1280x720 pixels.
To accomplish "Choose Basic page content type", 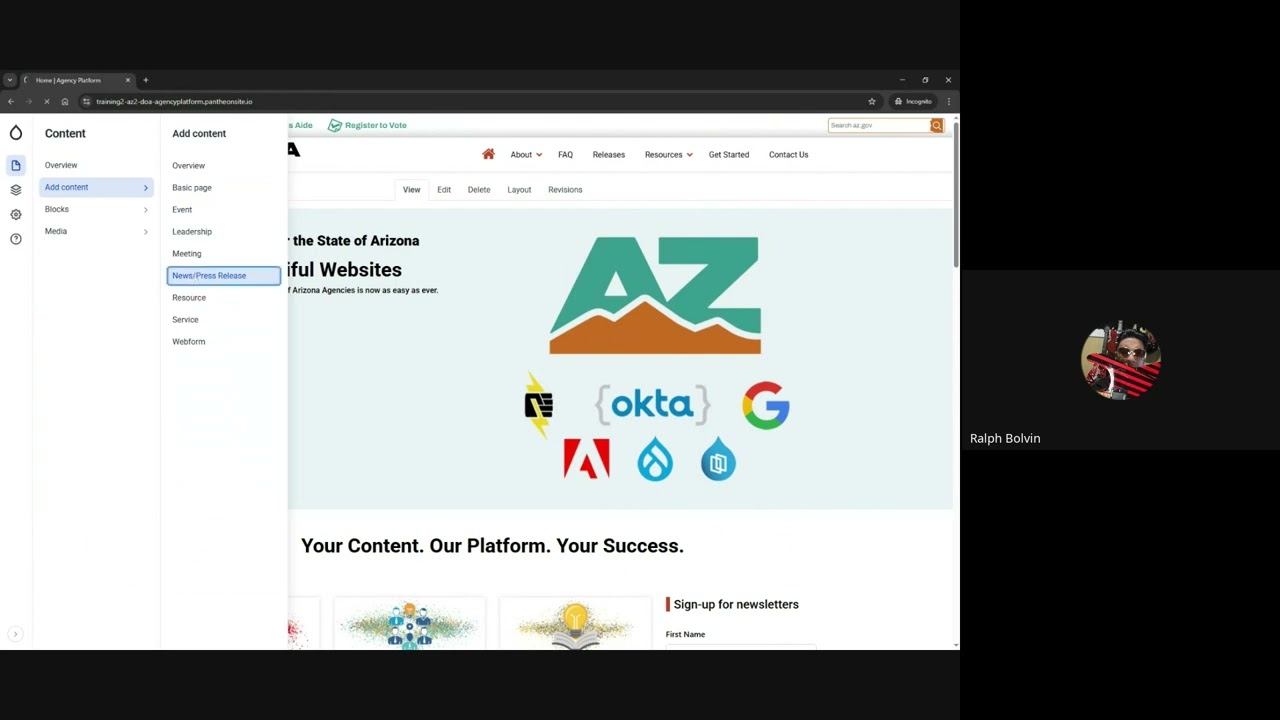I will click(x=192, y=188).
